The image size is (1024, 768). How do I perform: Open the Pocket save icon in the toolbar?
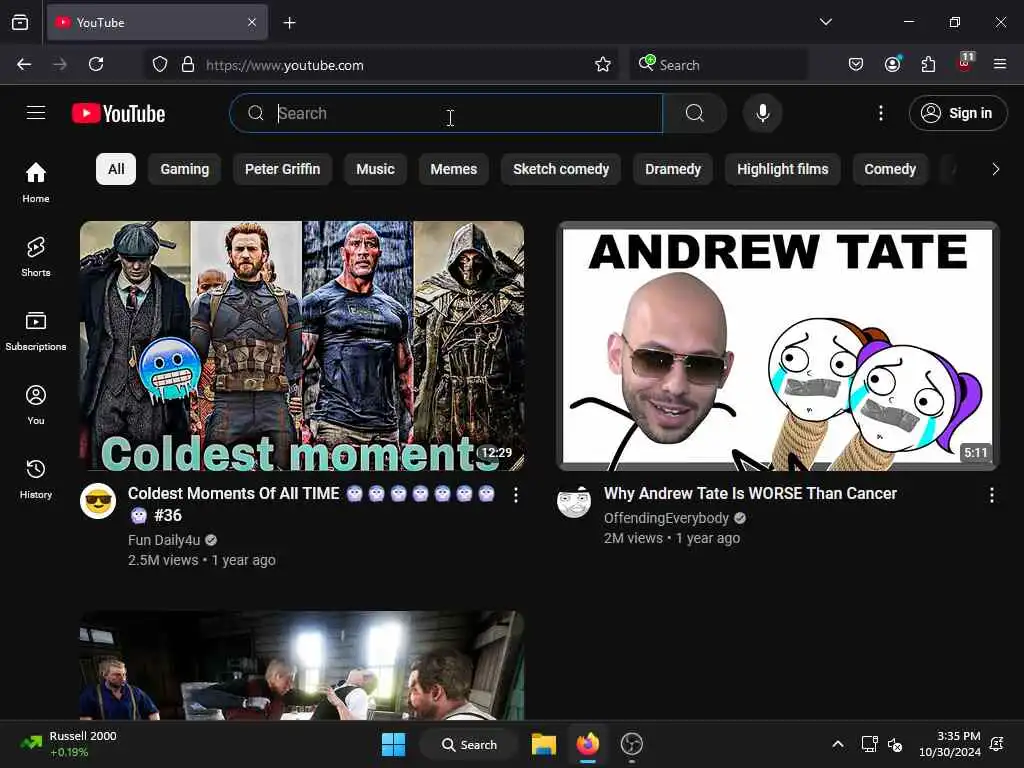point(856,64)
